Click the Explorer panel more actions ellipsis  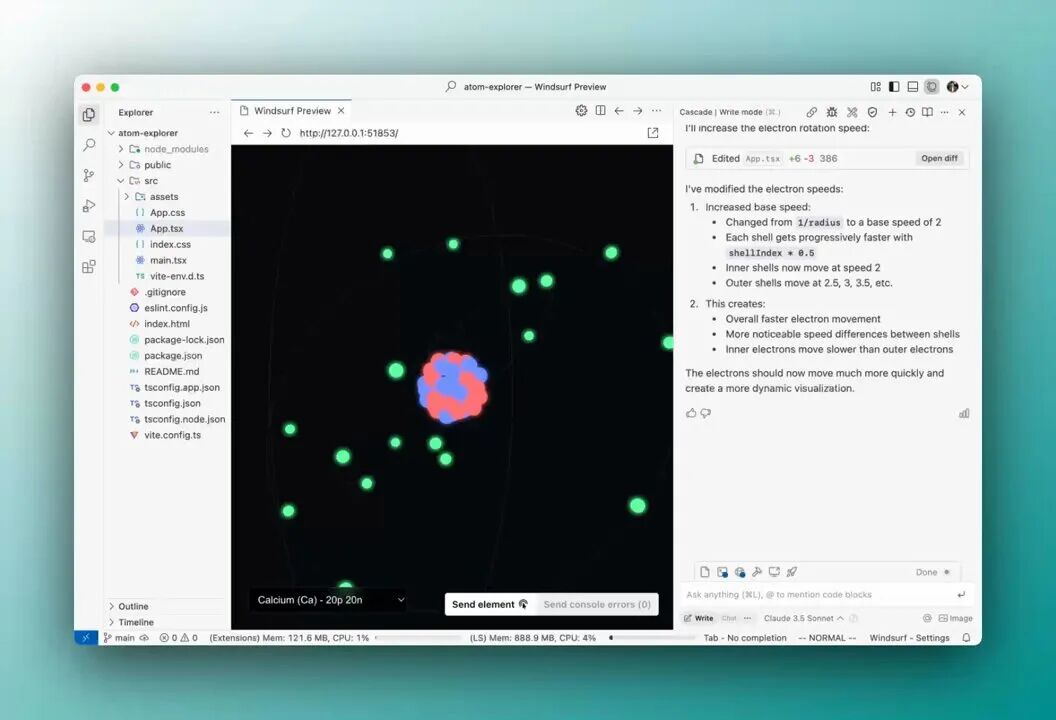tap(214, 112)
